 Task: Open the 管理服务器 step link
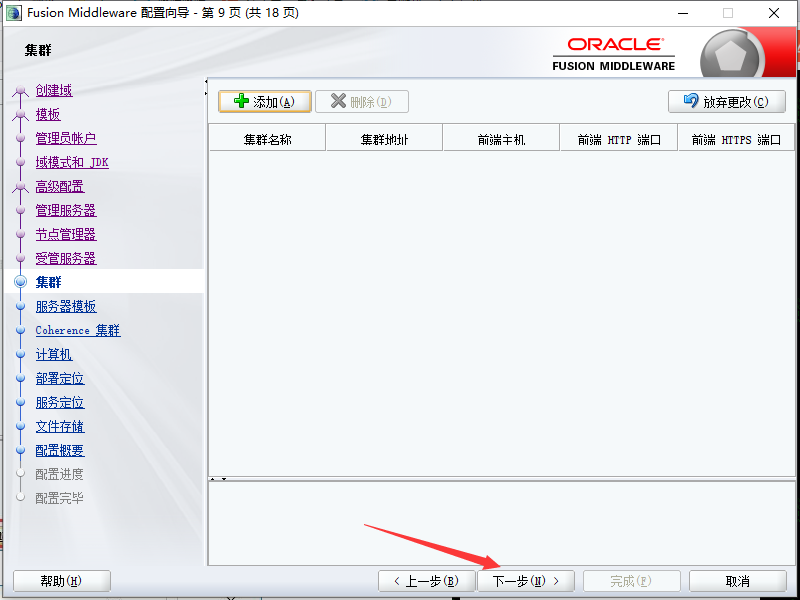click(66, 210)
